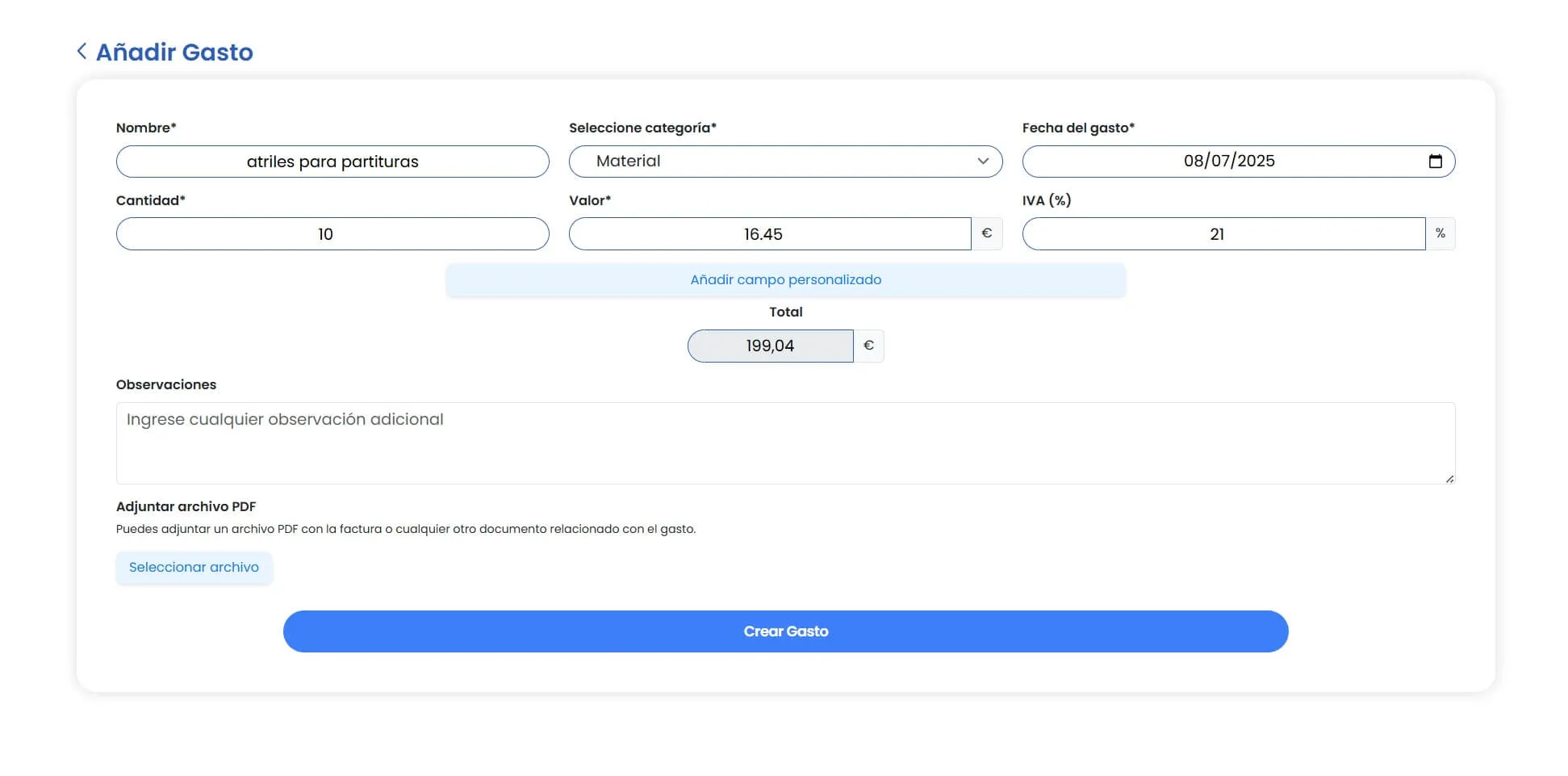1568x776 pixels.
Task: Select the Total amount field showing 199,04
Action: pyautogui.click(x=769, y=345)
